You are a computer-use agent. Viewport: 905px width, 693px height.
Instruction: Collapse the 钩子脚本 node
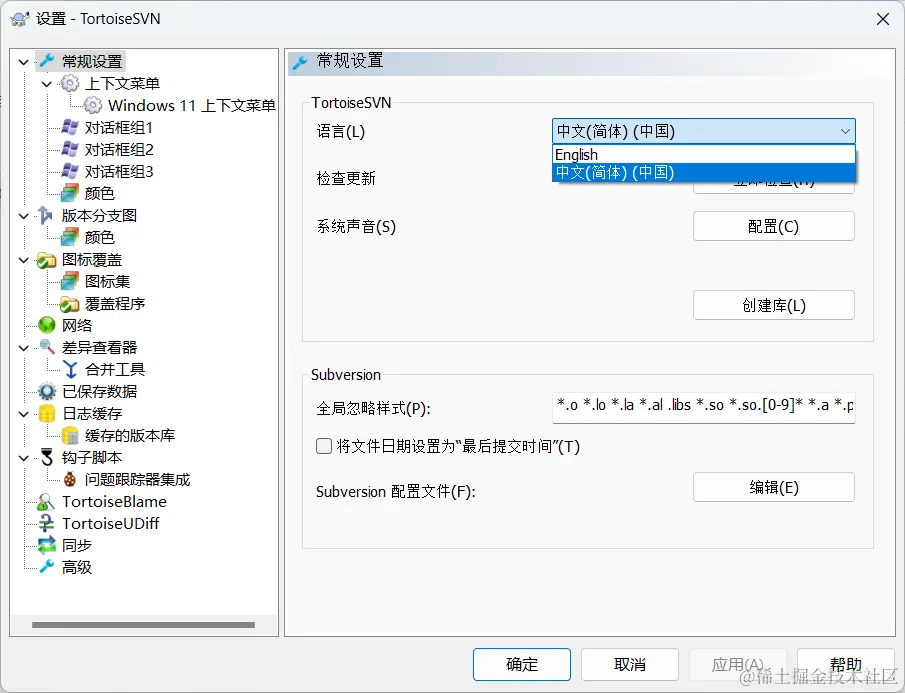24,458
